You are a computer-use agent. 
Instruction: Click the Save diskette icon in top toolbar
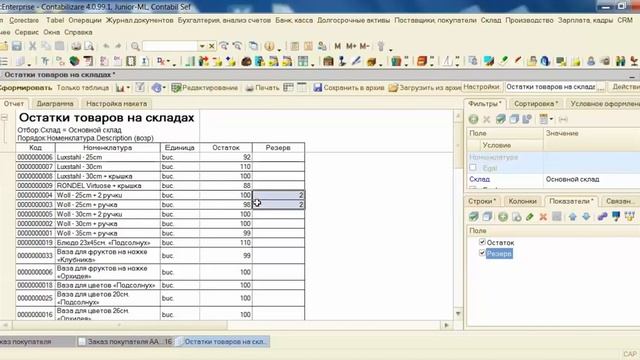point(17,46)
